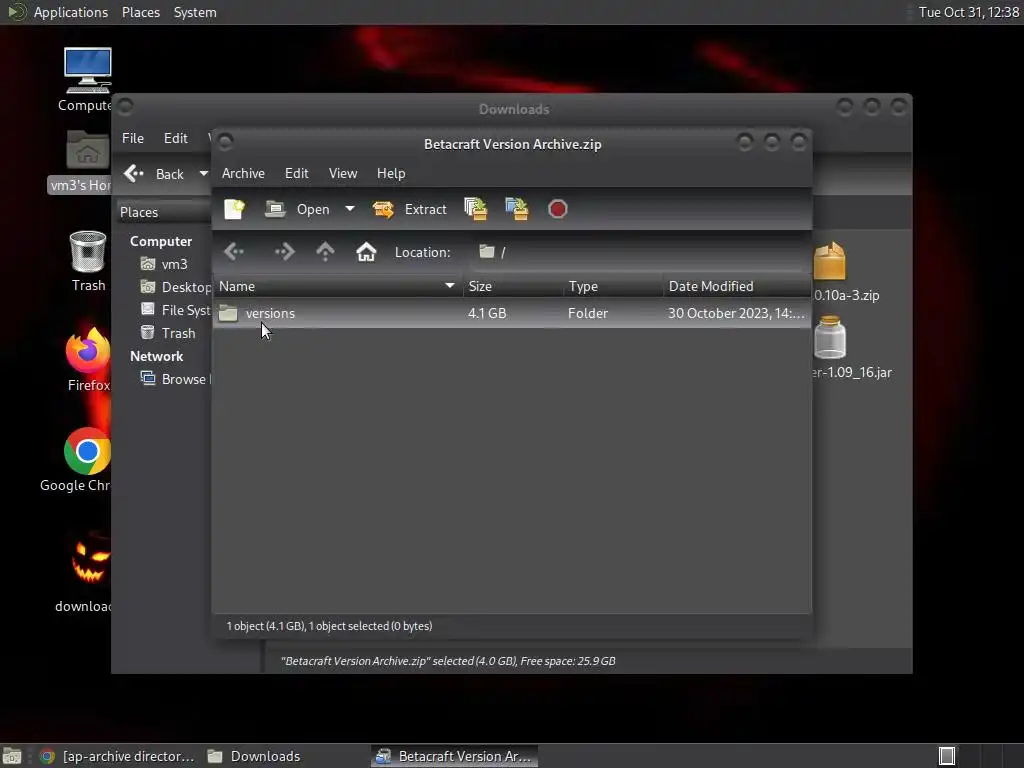Click the Downloads status bar selection text
This screenshot has width=1024, height=768.
[448, 661]
